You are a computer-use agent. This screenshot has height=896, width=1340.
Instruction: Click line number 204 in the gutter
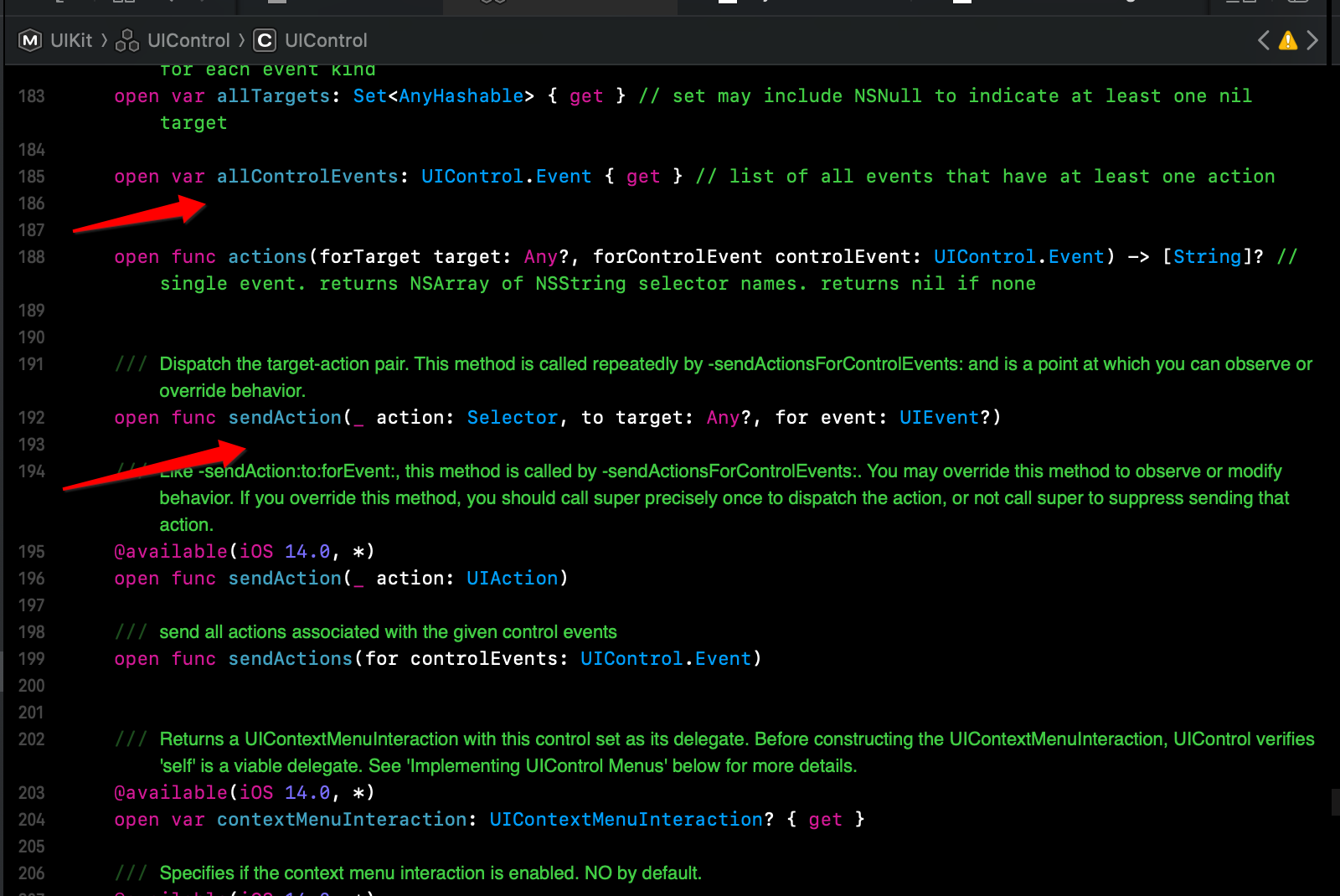tap(31, 820)
